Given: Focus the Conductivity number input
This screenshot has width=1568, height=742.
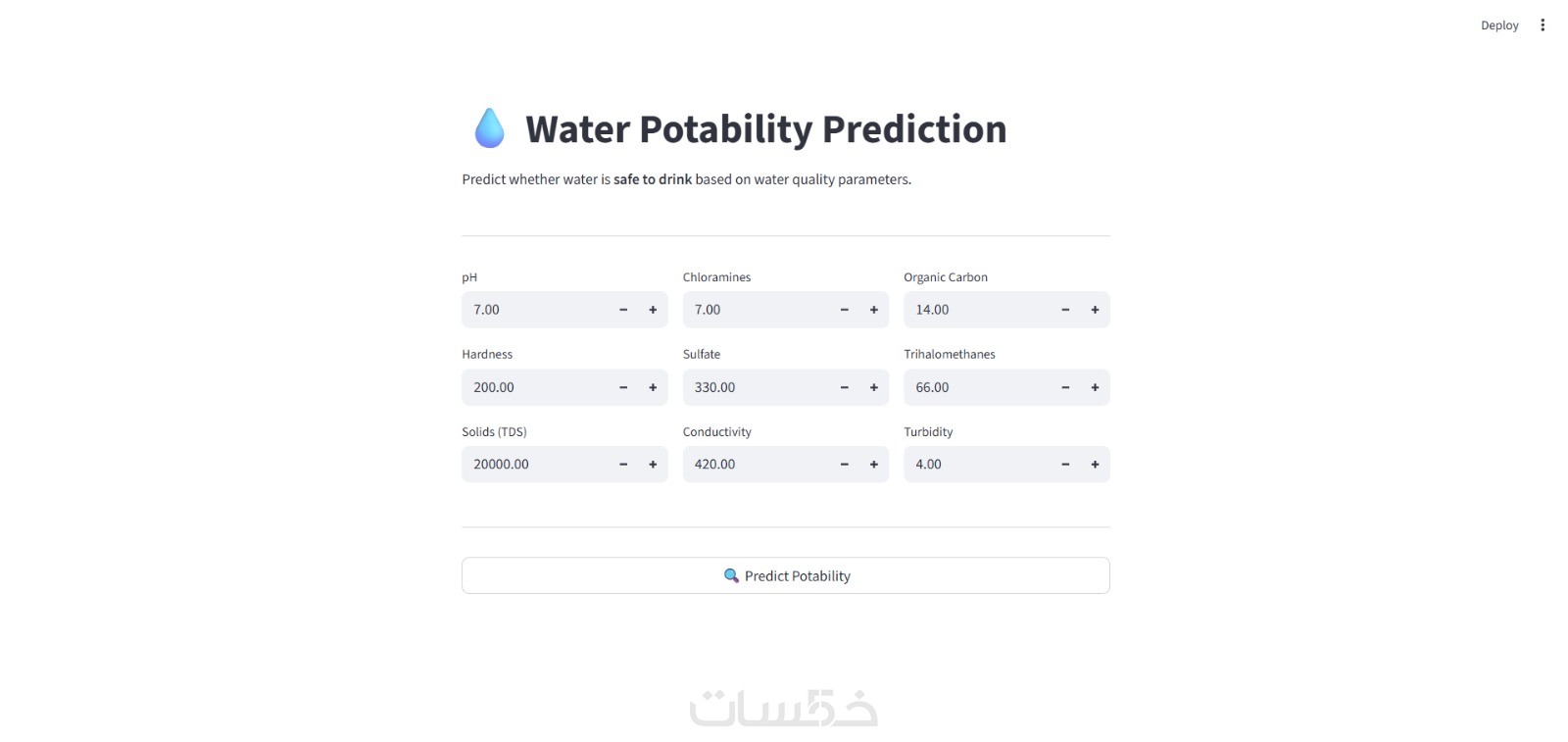Looking at the screenshot, I should (755, 465).
